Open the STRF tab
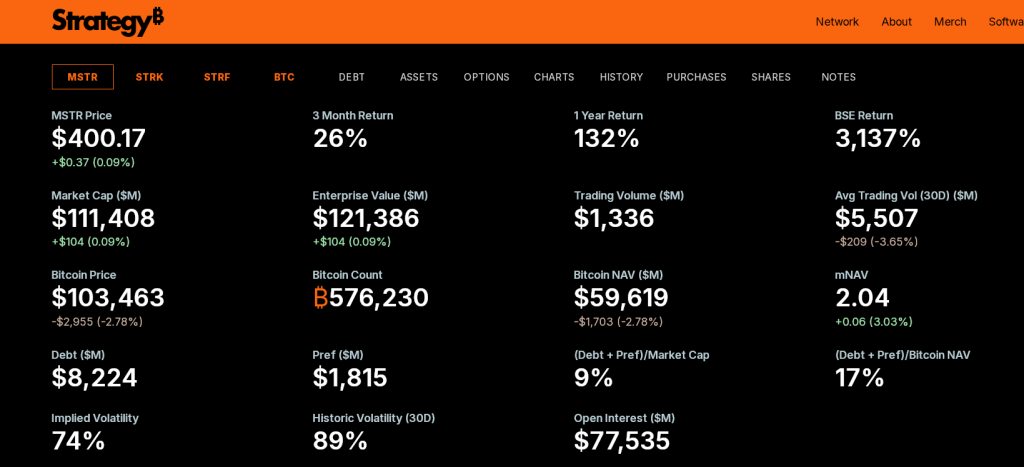This screenshot has height=467, width=1024. [217, 77]
